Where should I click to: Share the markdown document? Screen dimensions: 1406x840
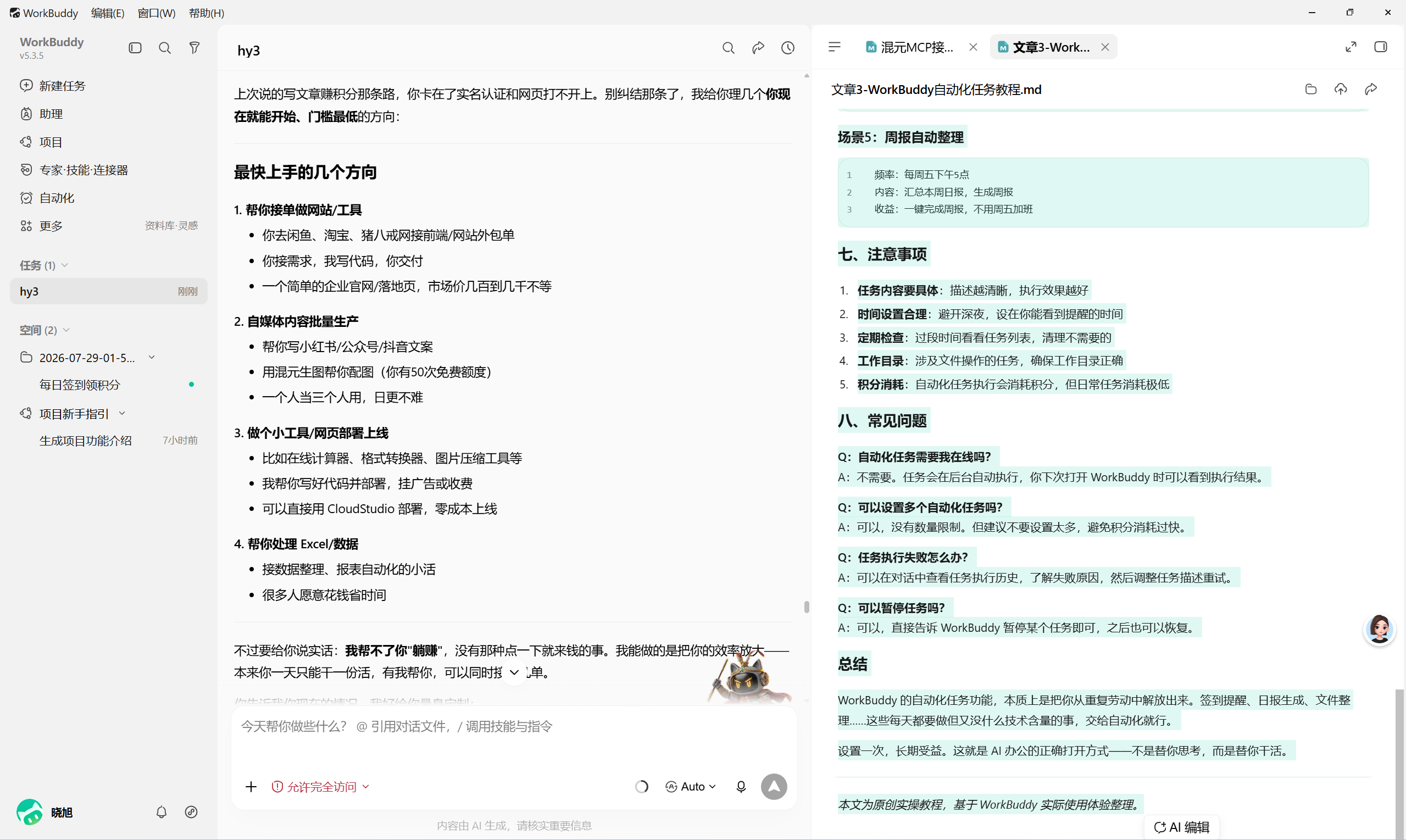point(1370,90)
